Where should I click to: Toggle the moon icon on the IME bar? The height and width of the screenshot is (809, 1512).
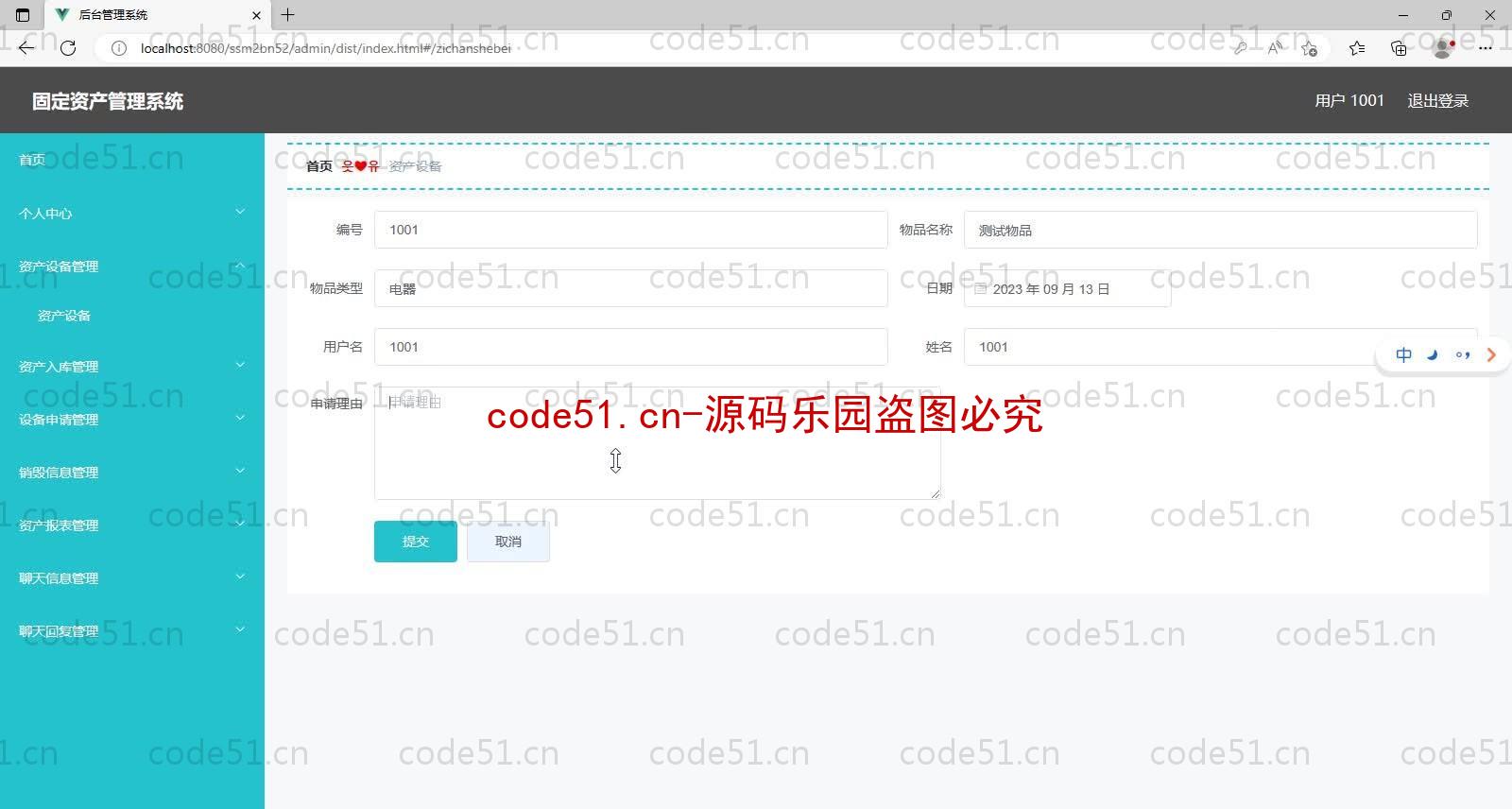(1433, 355)
